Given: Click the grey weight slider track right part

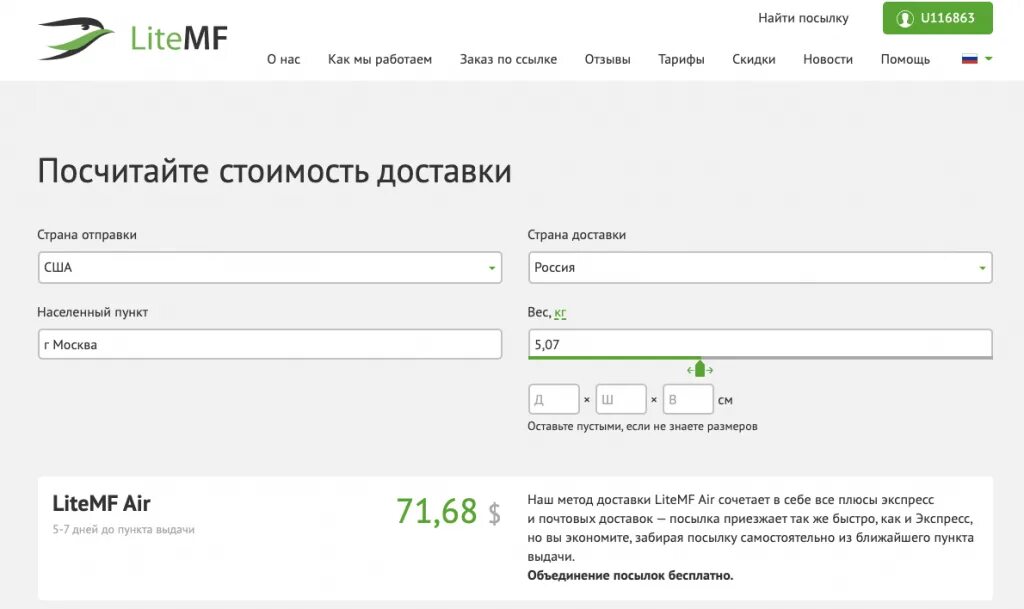Looking at the screenshot, I should (x=846, y=358).
